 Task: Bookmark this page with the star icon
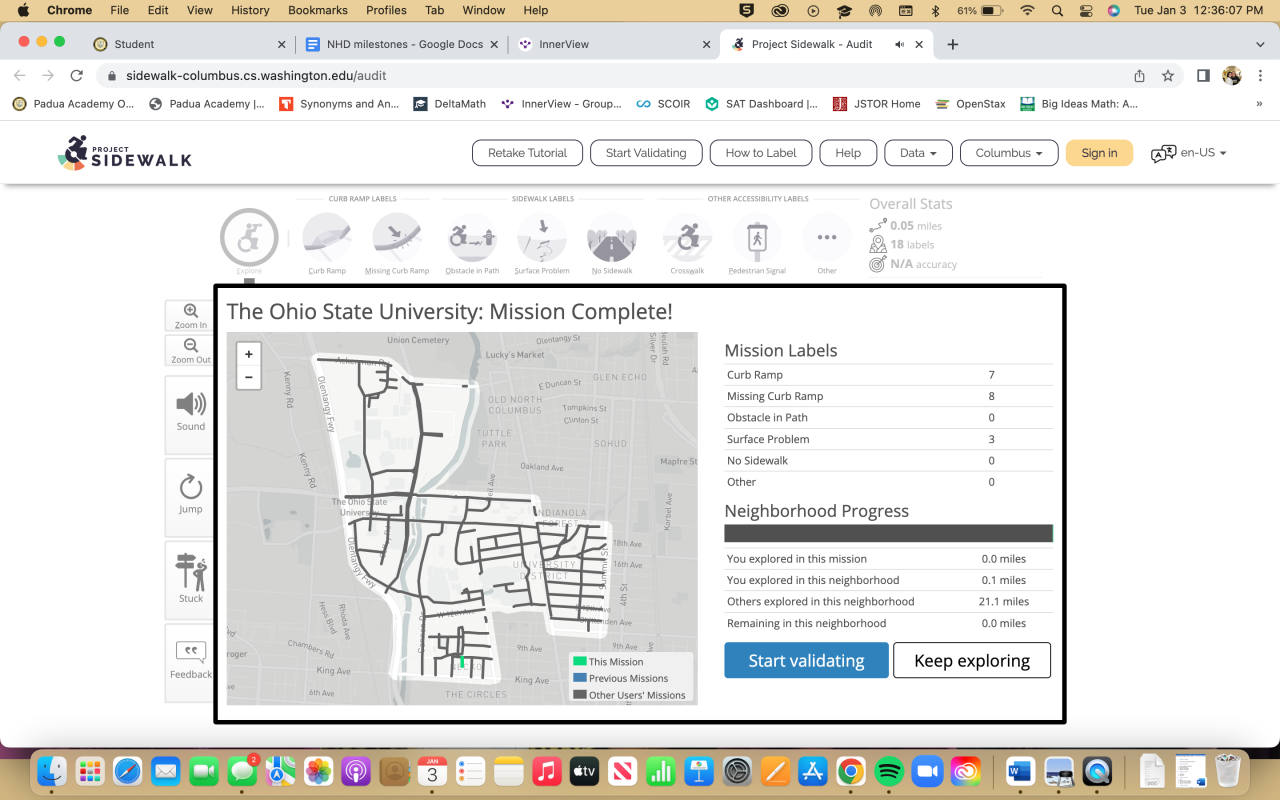1167,75
